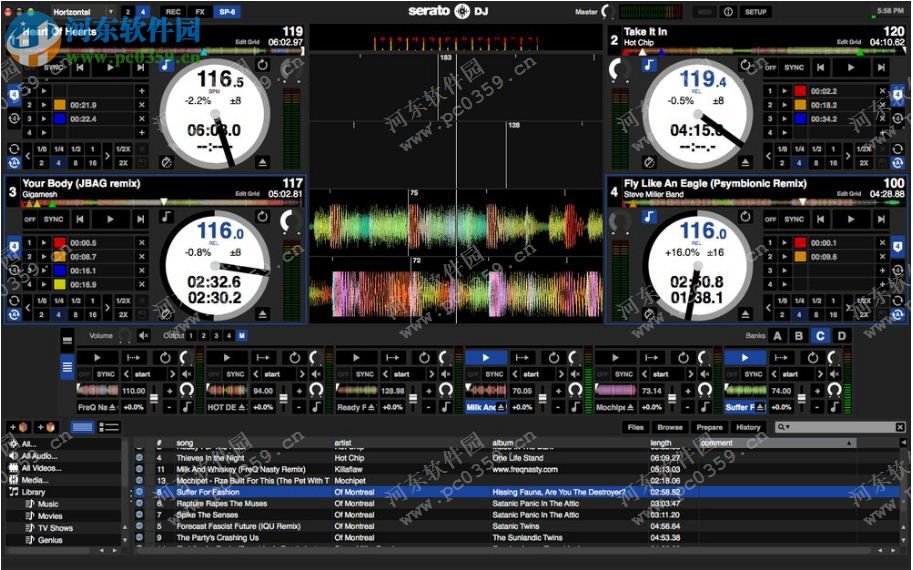Image resolution: width=913 pixels, height=570 pixels.
Task: Open the SETUP screen
Action: (x=756, y=12)
